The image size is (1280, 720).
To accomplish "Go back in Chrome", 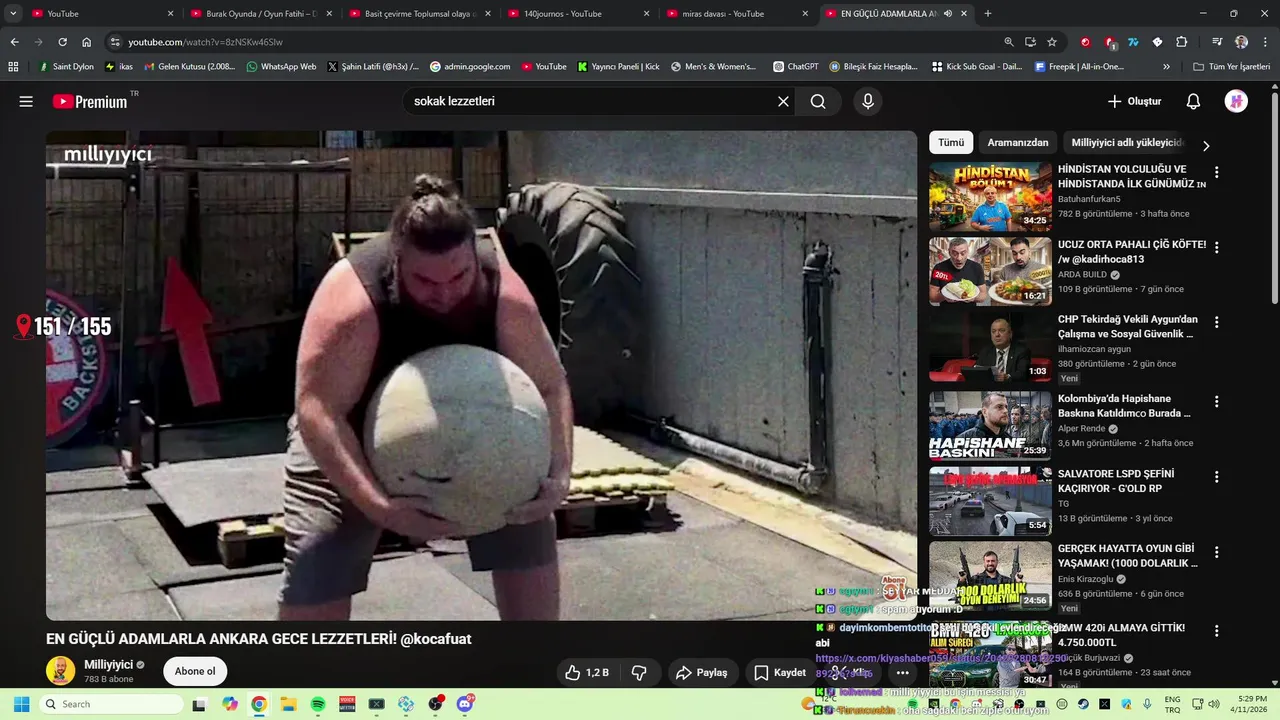I will pyautogui.click(x=14, y=42).
